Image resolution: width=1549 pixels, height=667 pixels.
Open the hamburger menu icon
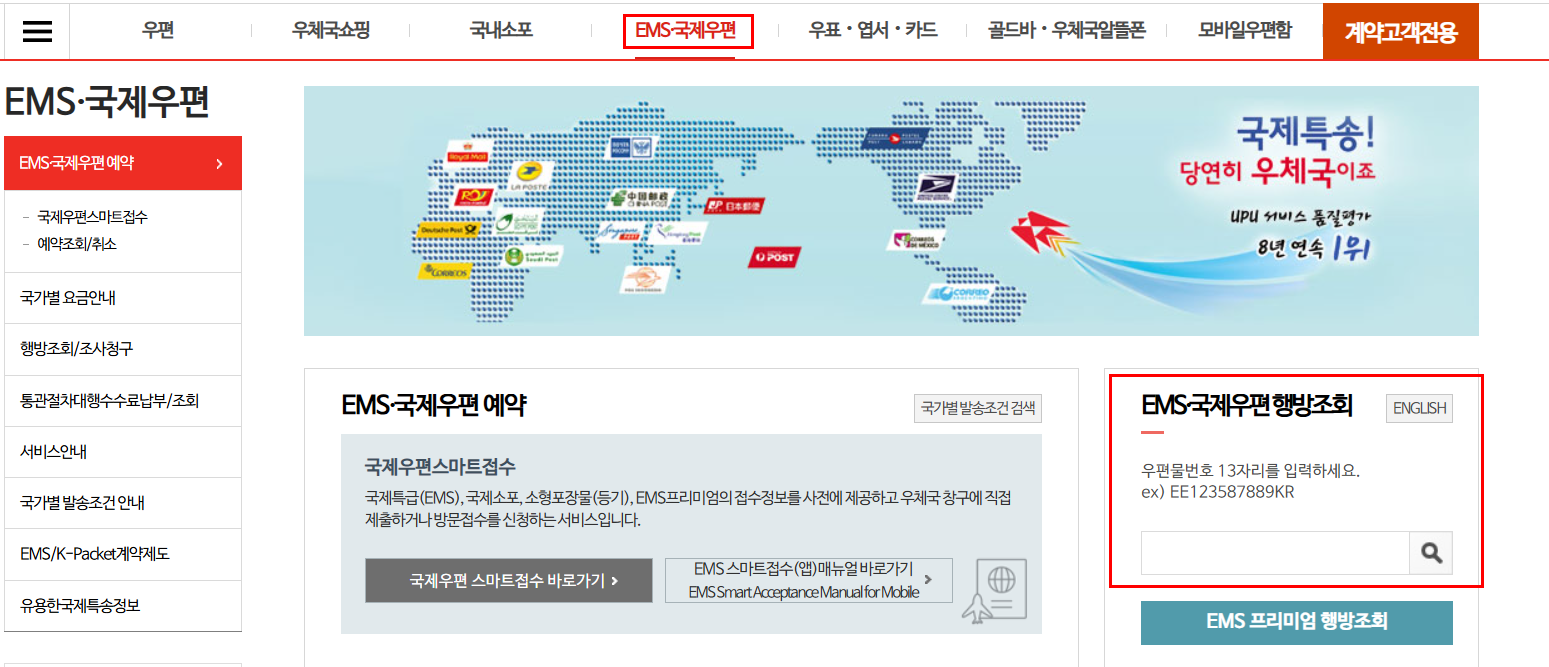(37, 31)
